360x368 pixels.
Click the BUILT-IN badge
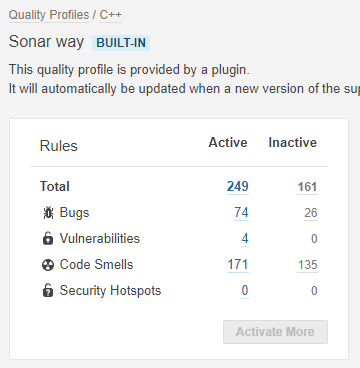coord(121,43)
